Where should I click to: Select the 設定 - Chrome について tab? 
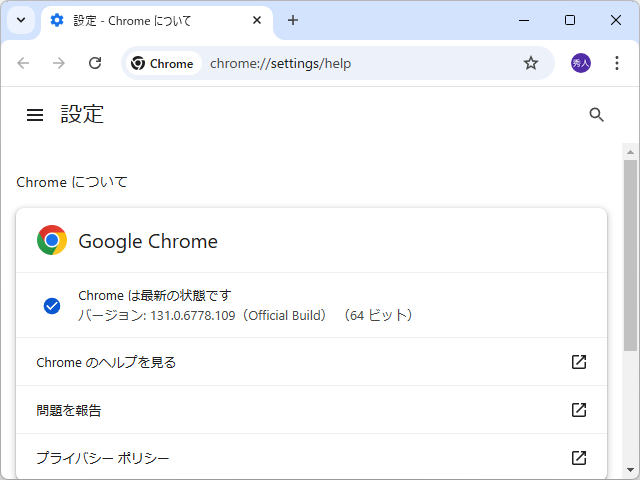157,20
